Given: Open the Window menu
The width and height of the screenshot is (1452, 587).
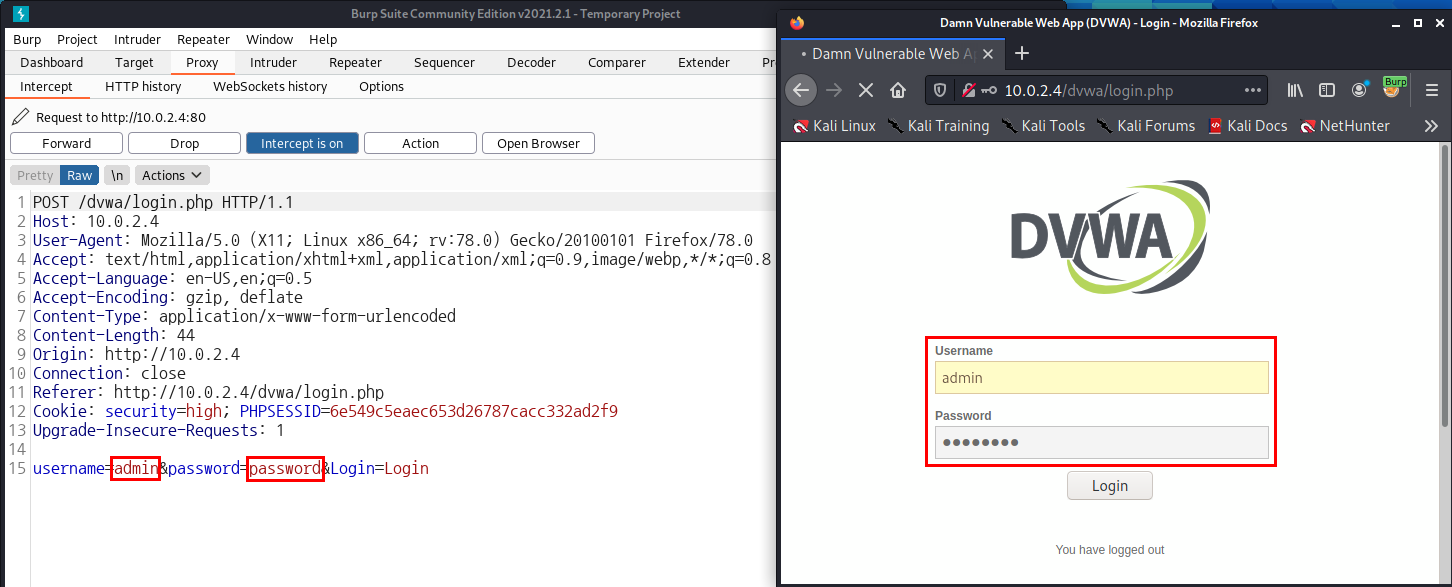Looking at the screenshot, I should tap(269, 39).
